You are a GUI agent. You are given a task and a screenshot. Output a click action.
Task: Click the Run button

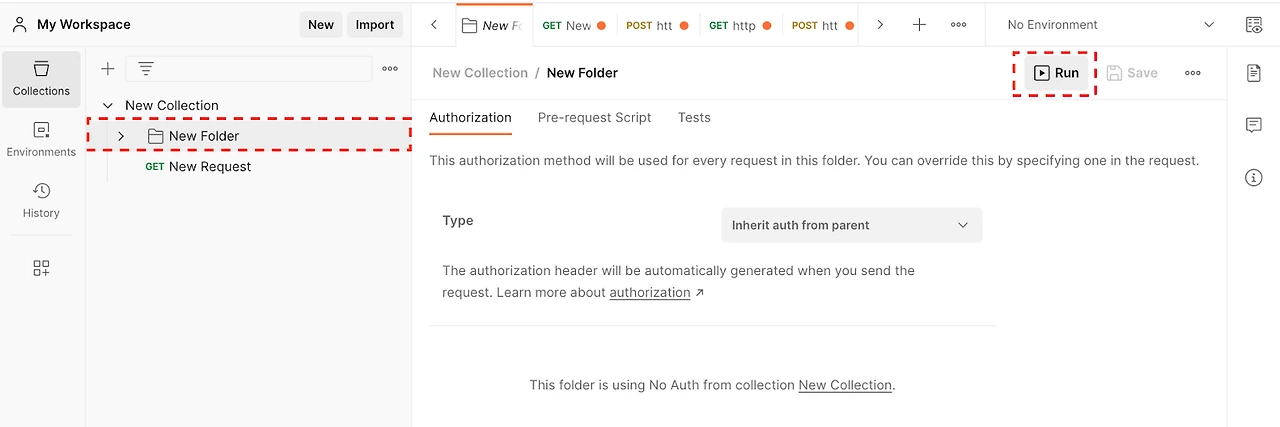pyautogui.click(x=1056, y=73)
